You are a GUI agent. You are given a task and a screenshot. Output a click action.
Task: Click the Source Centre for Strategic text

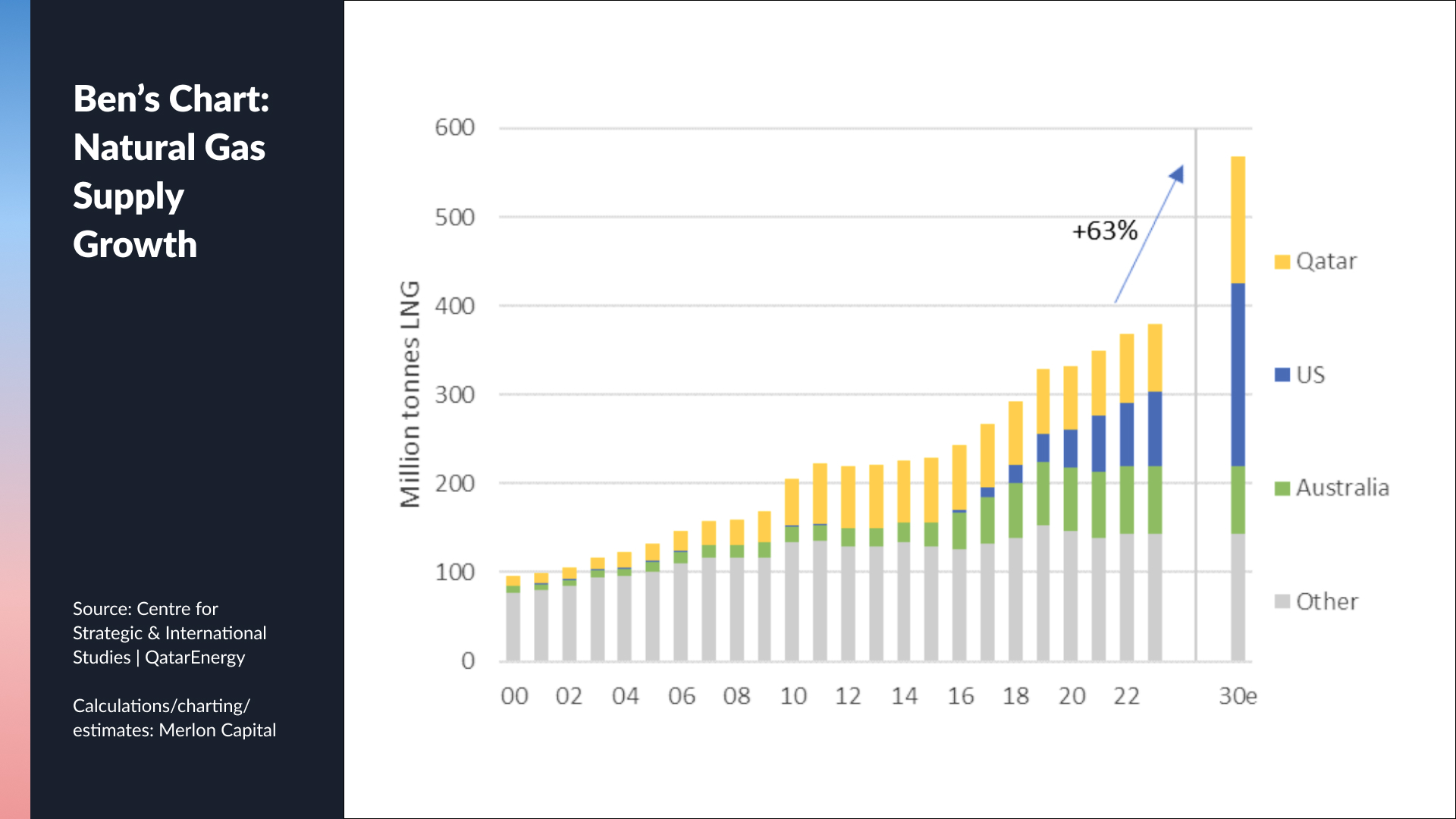[x=169, y=632]
